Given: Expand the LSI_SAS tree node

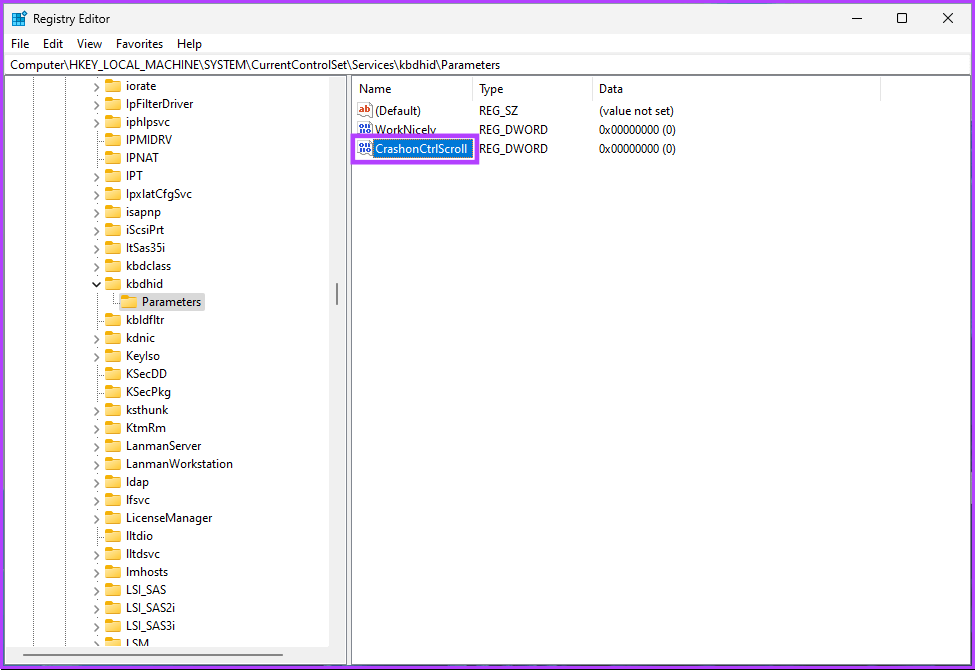Looking at the screenshot, I should [x=96, y=591].
